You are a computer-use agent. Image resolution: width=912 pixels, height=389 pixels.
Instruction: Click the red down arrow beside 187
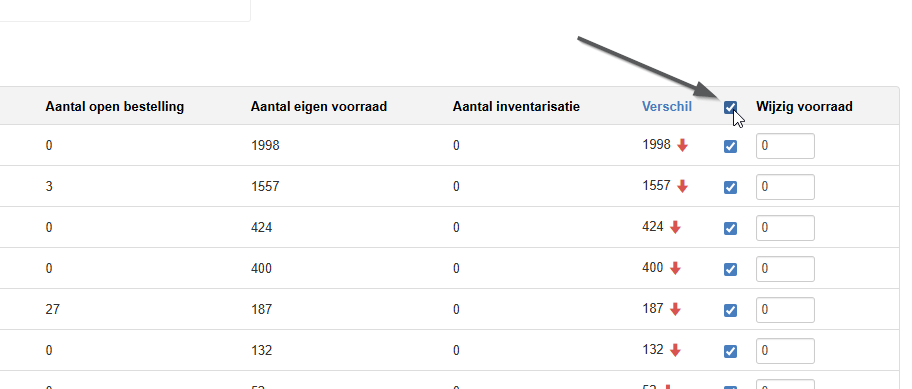coord(675,309)
